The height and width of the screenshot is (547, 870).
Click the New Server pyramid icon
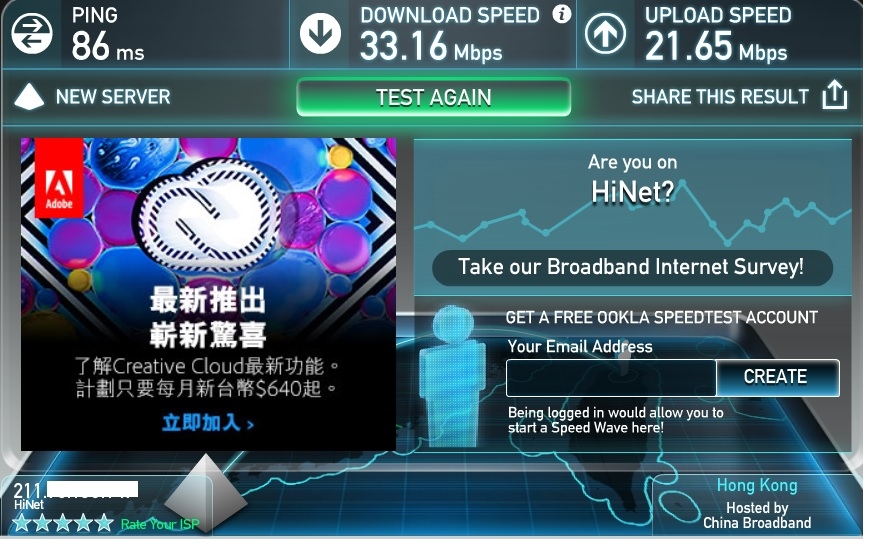[x=29, y=96]
